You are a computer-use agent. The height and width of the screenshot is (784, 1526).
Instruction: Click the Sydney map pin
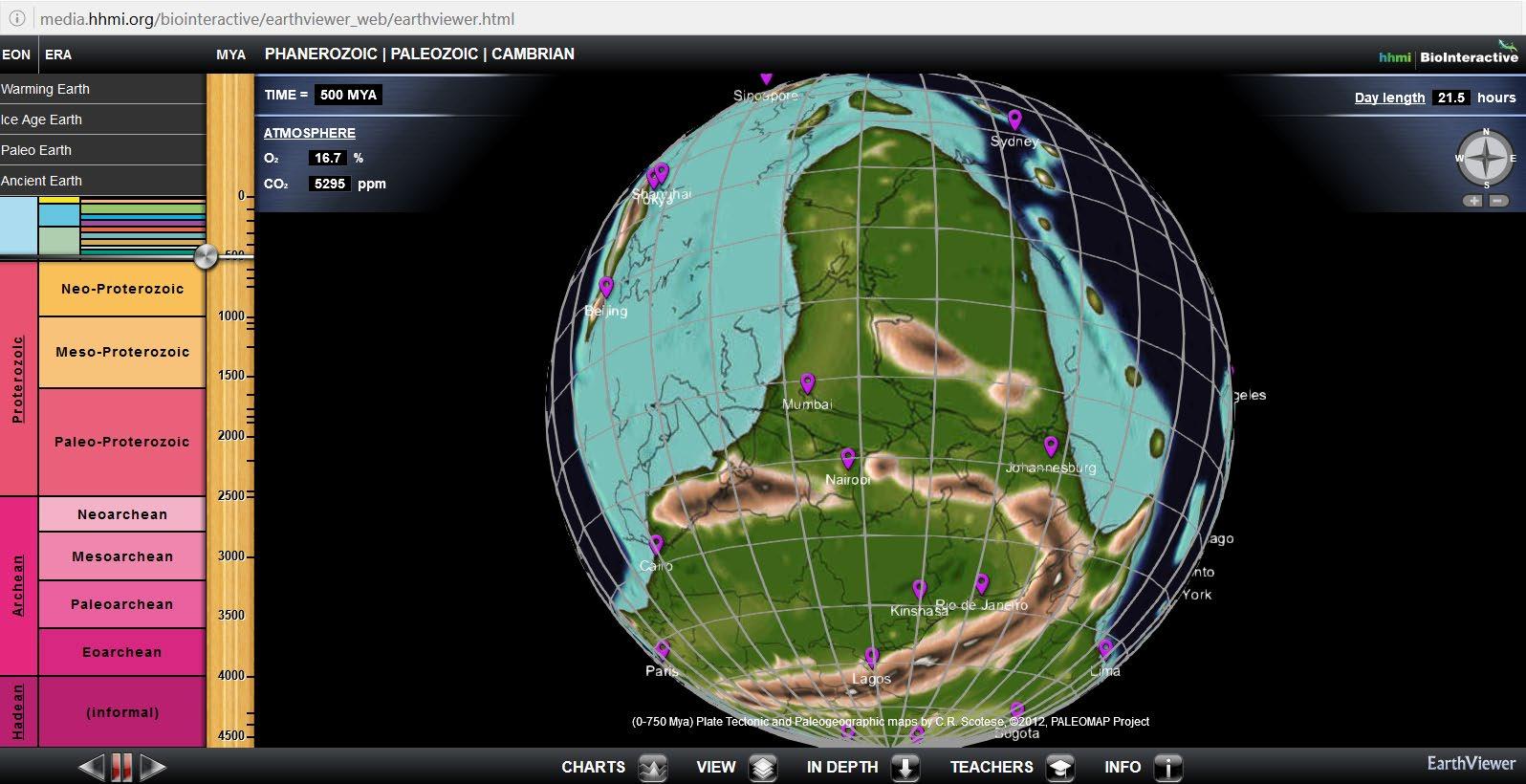point(1014,120)
